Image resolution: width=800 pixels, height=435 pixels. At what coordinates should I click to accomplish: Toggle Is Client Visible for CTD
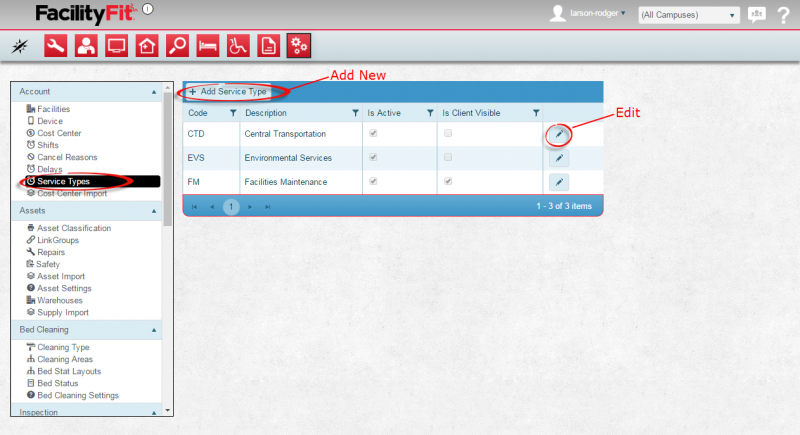click(448, 133)
